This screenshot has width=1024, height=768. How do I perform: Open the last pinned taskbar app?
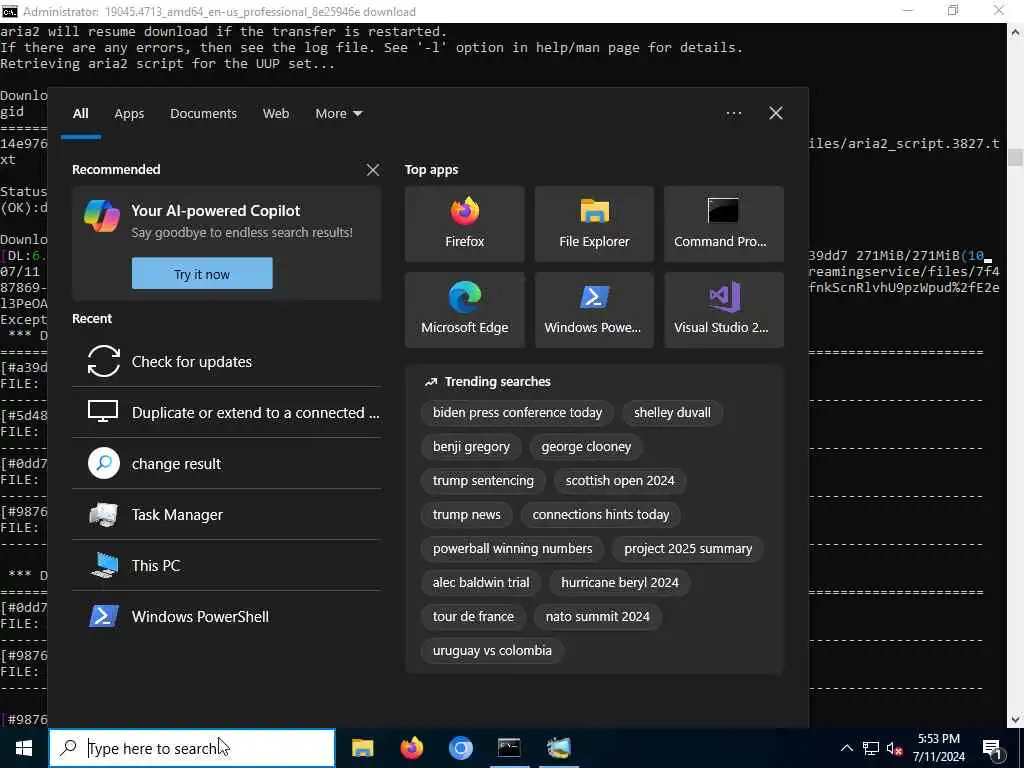click(558, 748)
